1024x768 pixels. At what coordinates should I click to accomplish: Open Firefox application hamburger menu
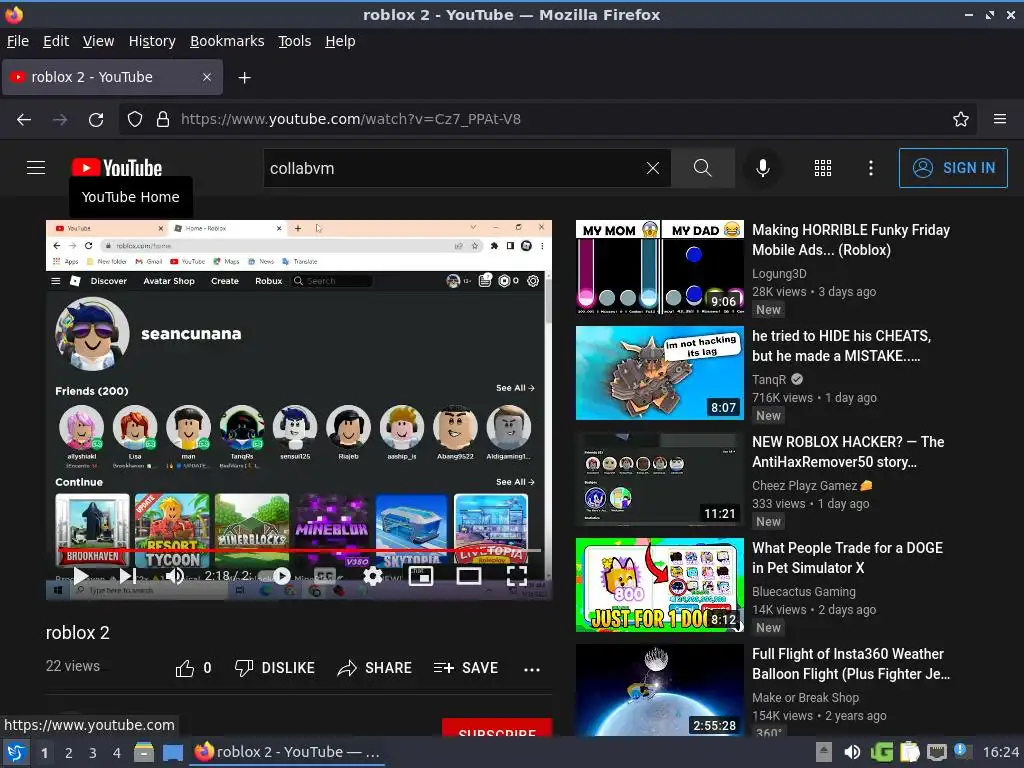[1000, 119]
